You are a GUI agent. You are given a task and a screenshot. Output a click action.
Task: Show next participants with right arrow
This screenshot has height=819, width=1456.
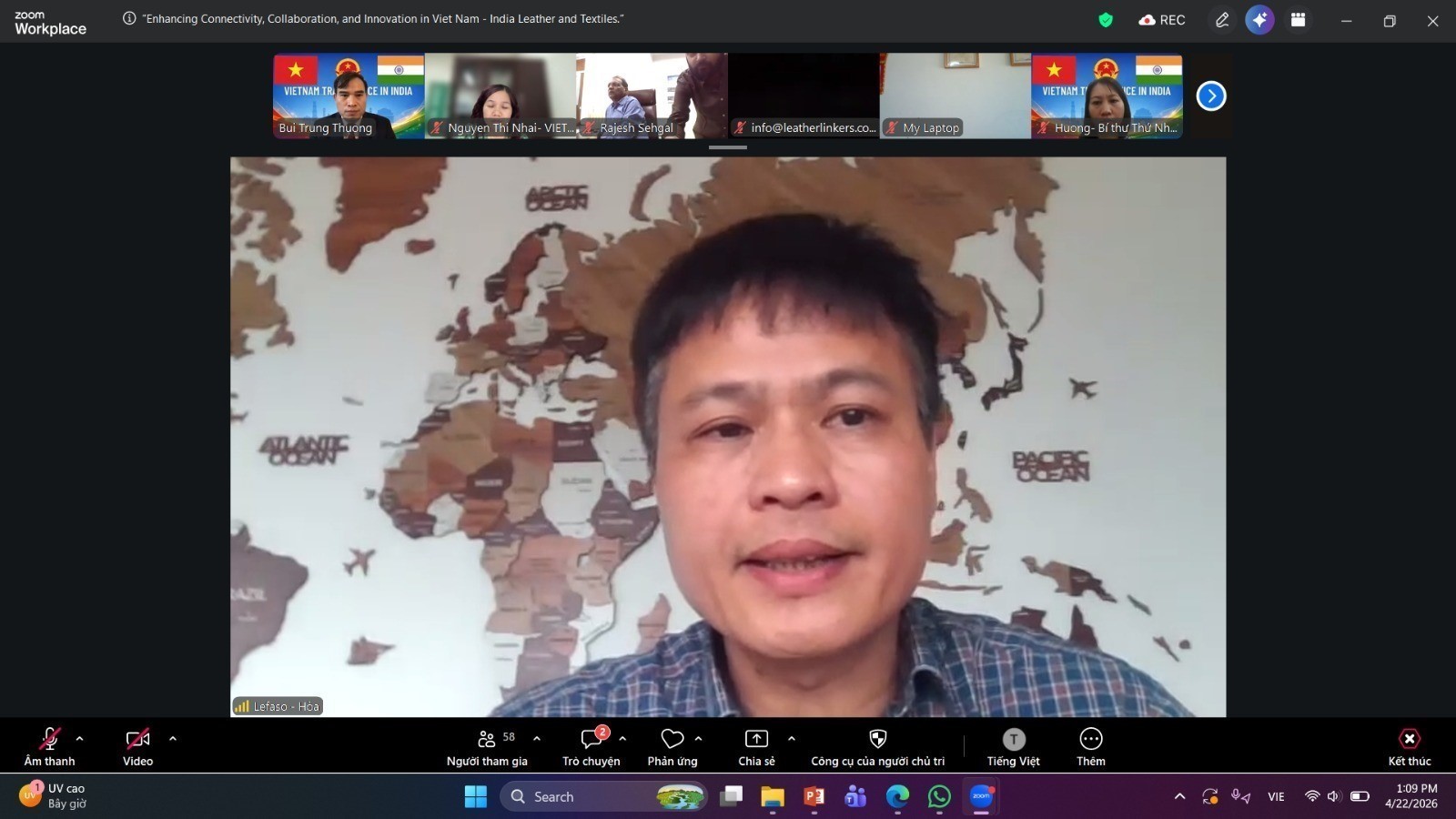pos(1210,96)
